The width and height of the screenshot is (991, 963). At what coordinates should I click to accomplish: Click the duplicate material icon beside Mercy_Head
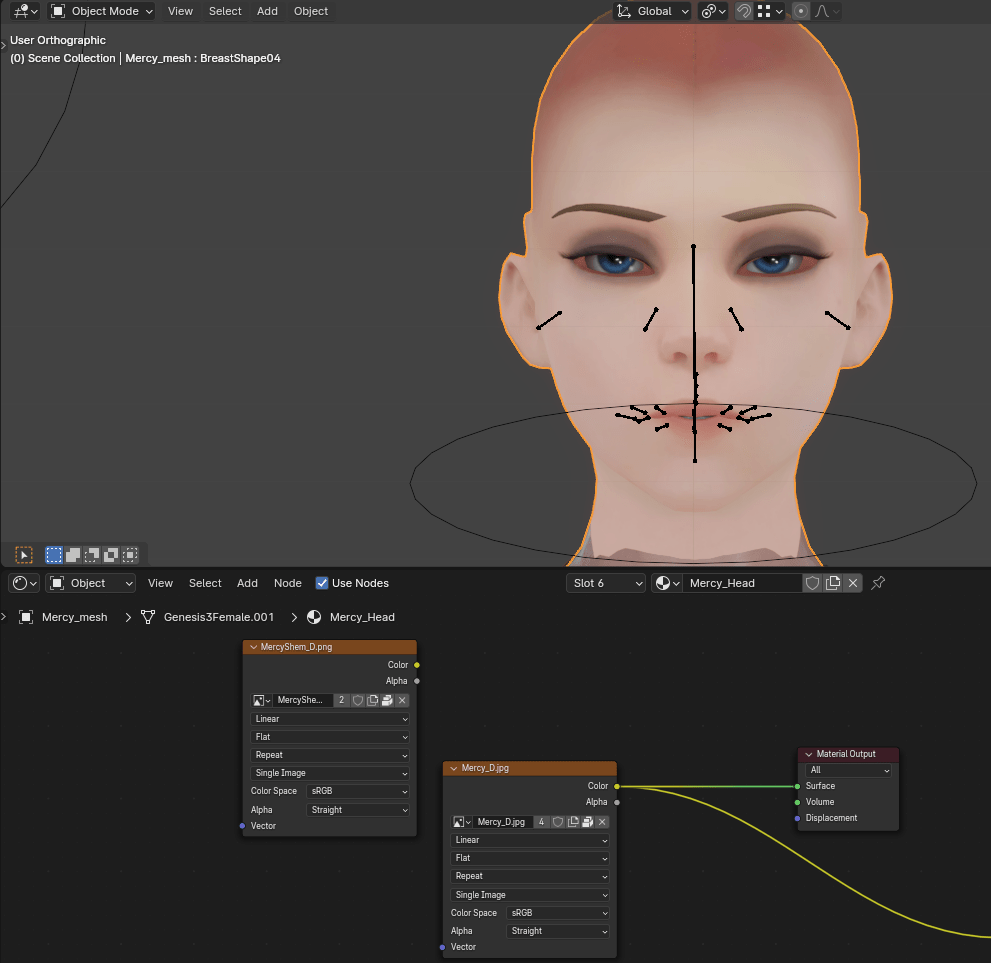click(833, 582)
